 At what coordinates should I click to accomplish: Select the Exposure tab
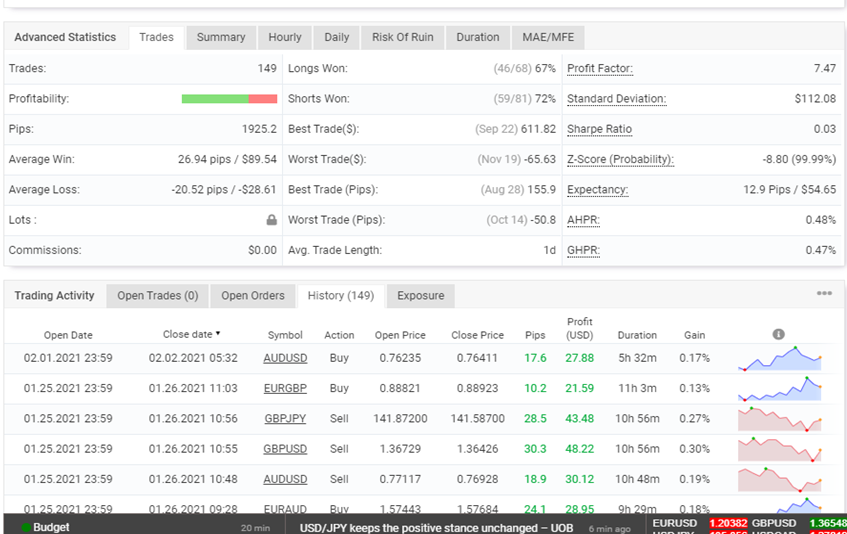[x=421, y=296]
